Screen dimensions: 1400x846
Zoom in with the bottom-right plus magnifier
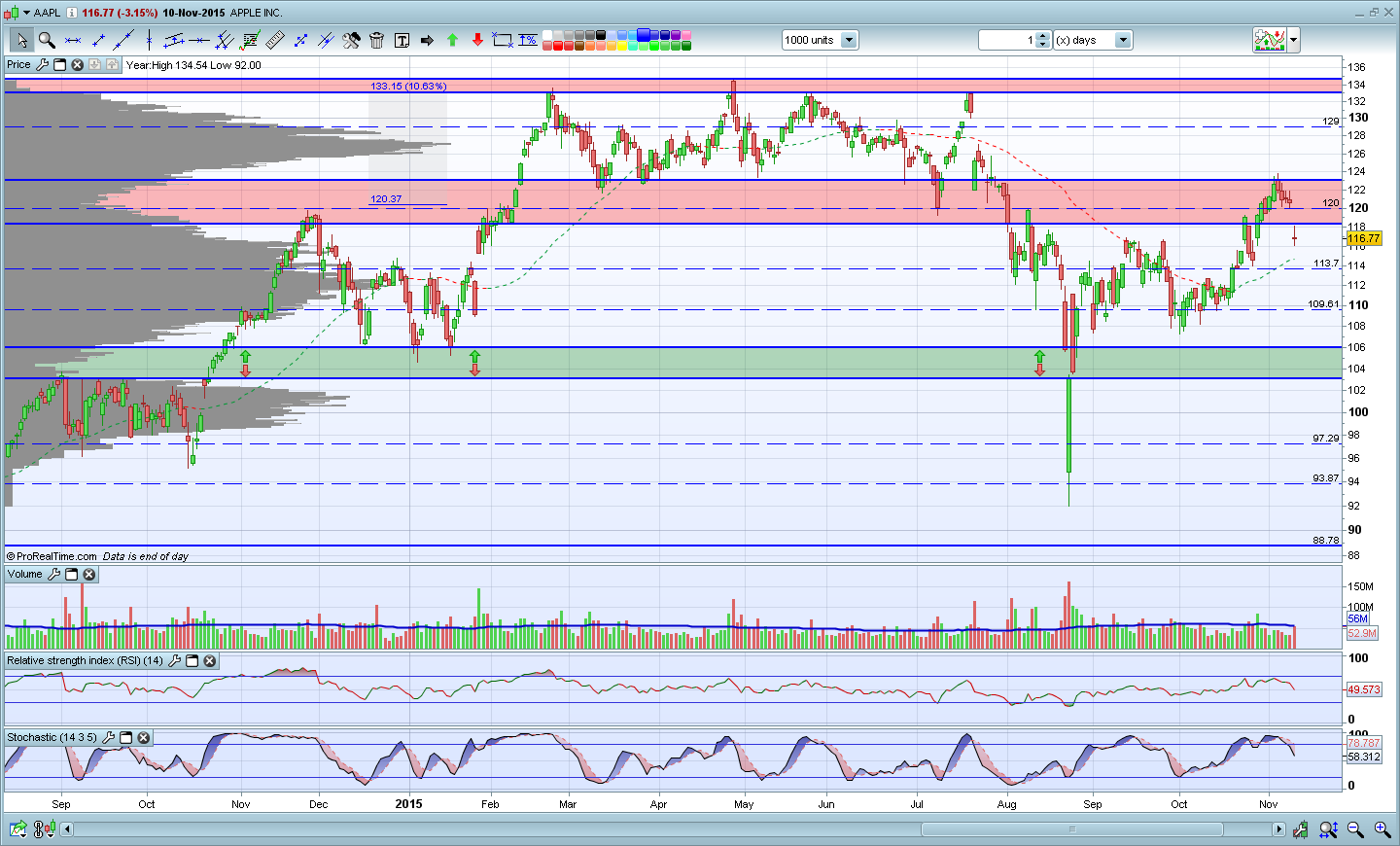[x=1382, y=829]
